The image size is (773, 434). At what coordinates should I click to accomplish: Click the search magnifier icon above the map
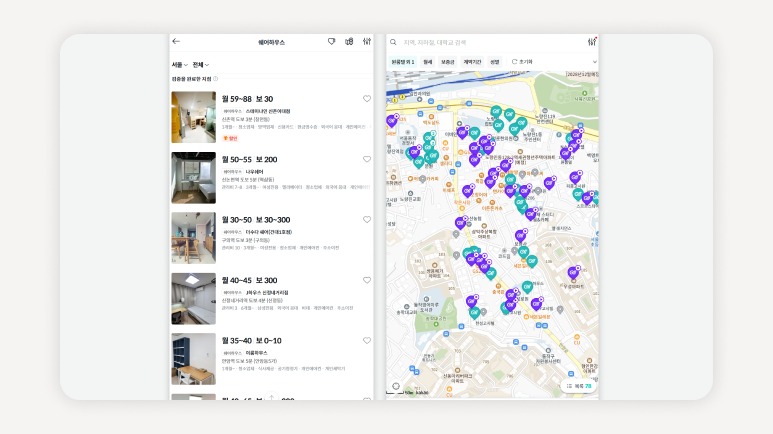pyautogui.click(x=393, y=42)
